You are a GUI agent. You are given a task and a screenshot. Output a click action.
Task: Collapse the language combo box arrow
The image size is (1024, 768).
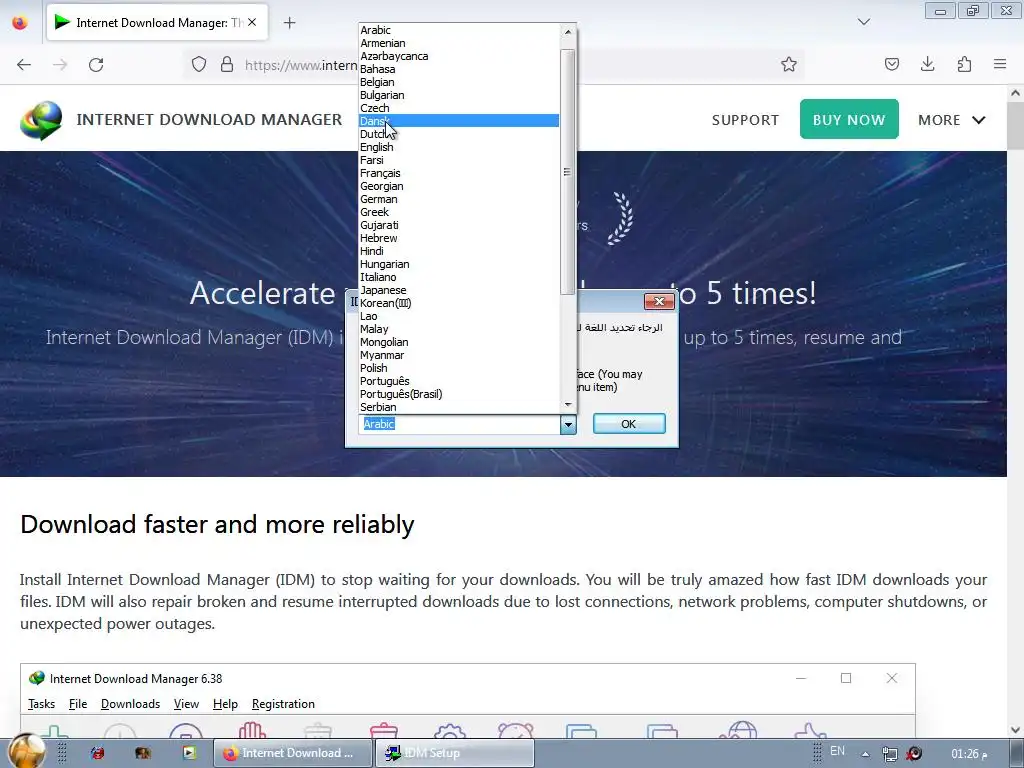point(568,424)
